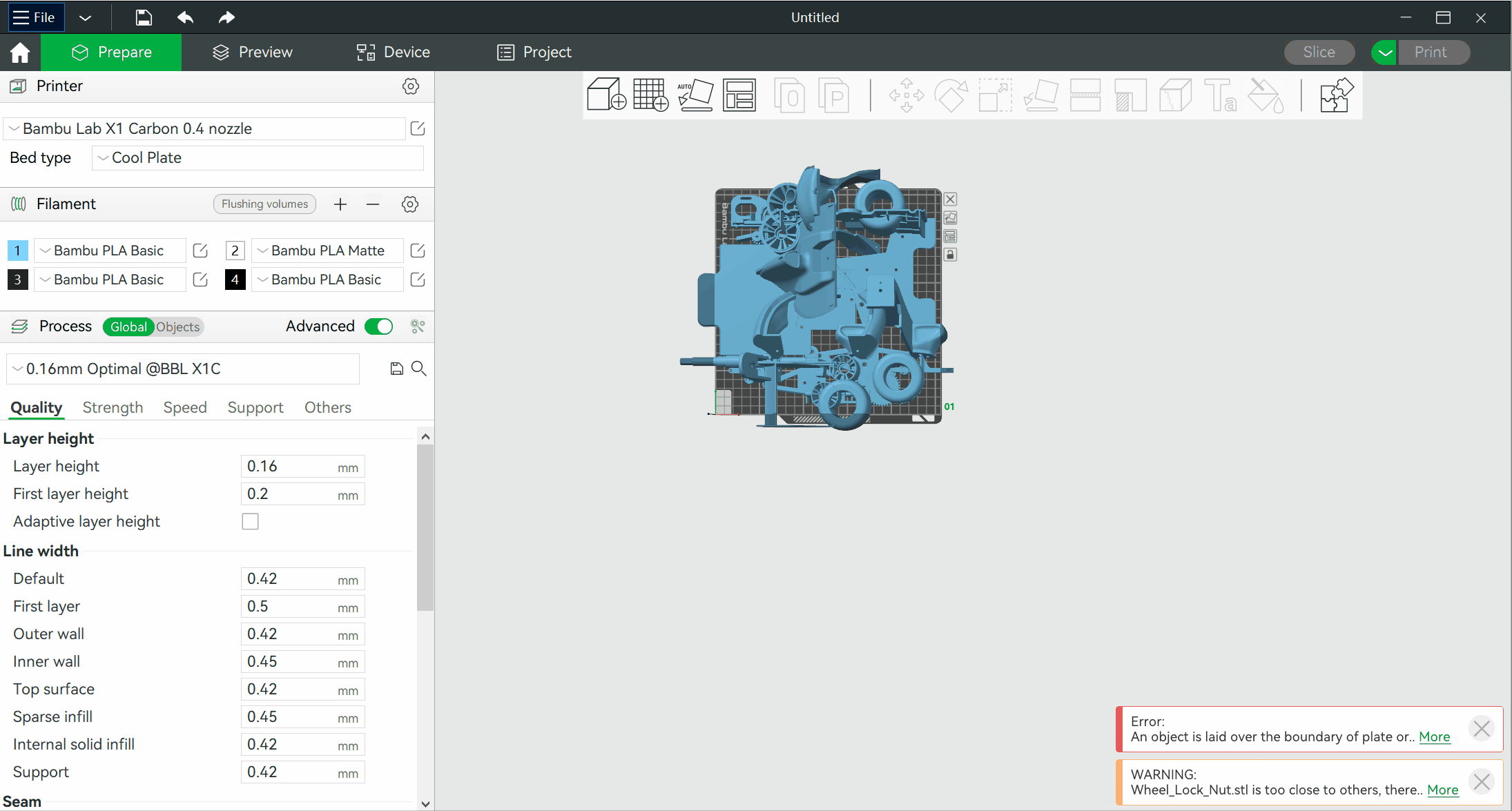Image resolution: width=1512 pixels, height=811 pixels.
Task: Click filament 2 white color swatch
Action: click(235, 251)
